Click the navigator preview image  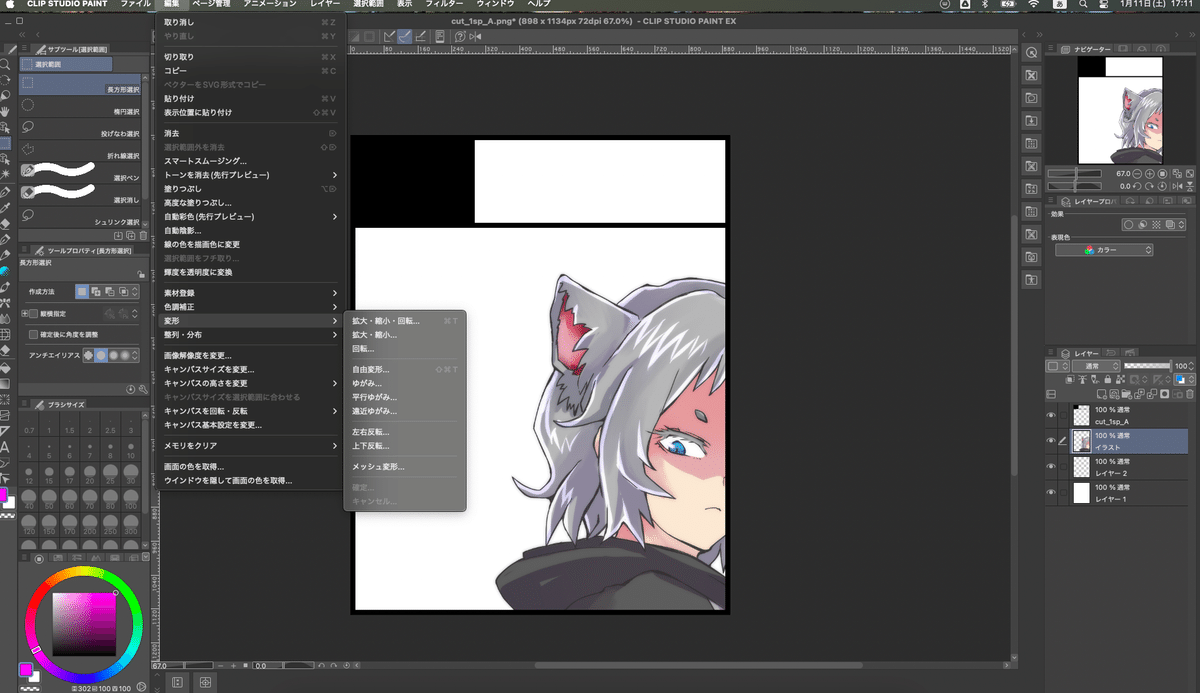pyautogui.click(x=1119, y=108)
